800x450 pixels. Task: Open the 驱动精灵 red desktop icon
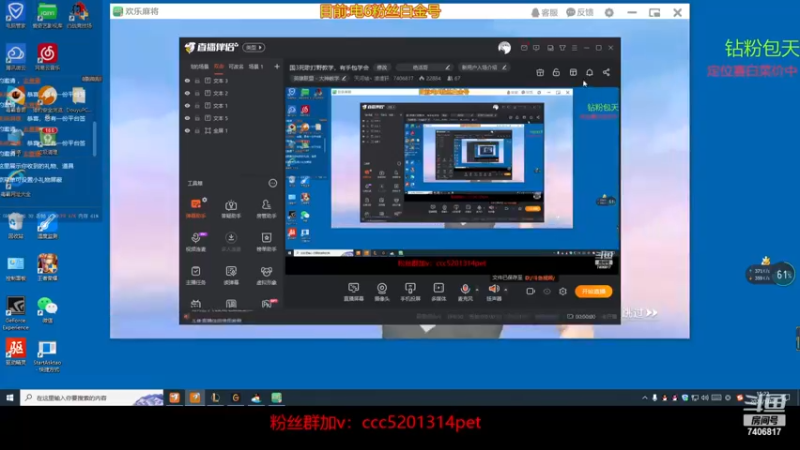(x=15, y=352)
